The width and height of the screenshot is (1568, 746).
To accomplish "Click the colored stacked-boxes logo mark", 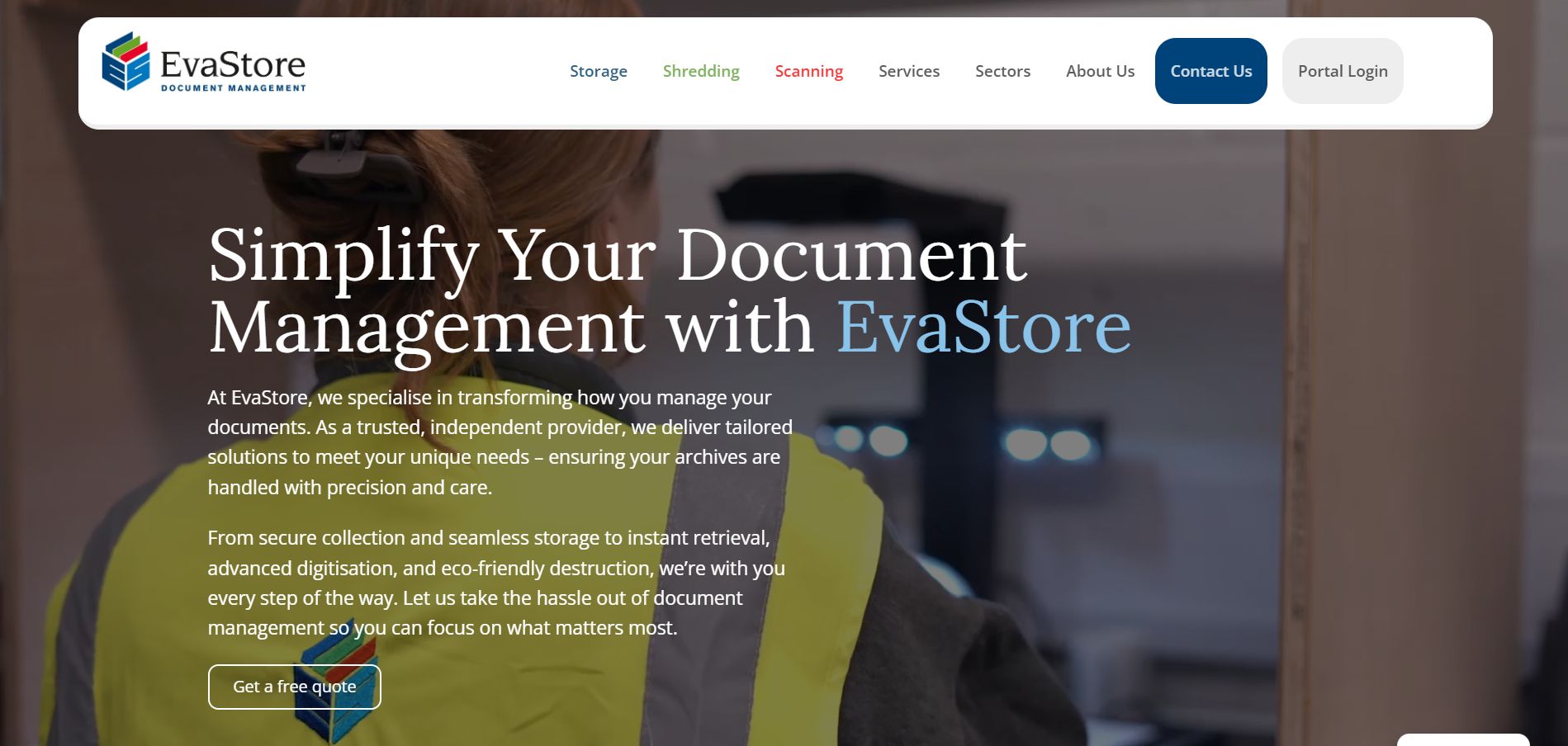I will point(126,63).
